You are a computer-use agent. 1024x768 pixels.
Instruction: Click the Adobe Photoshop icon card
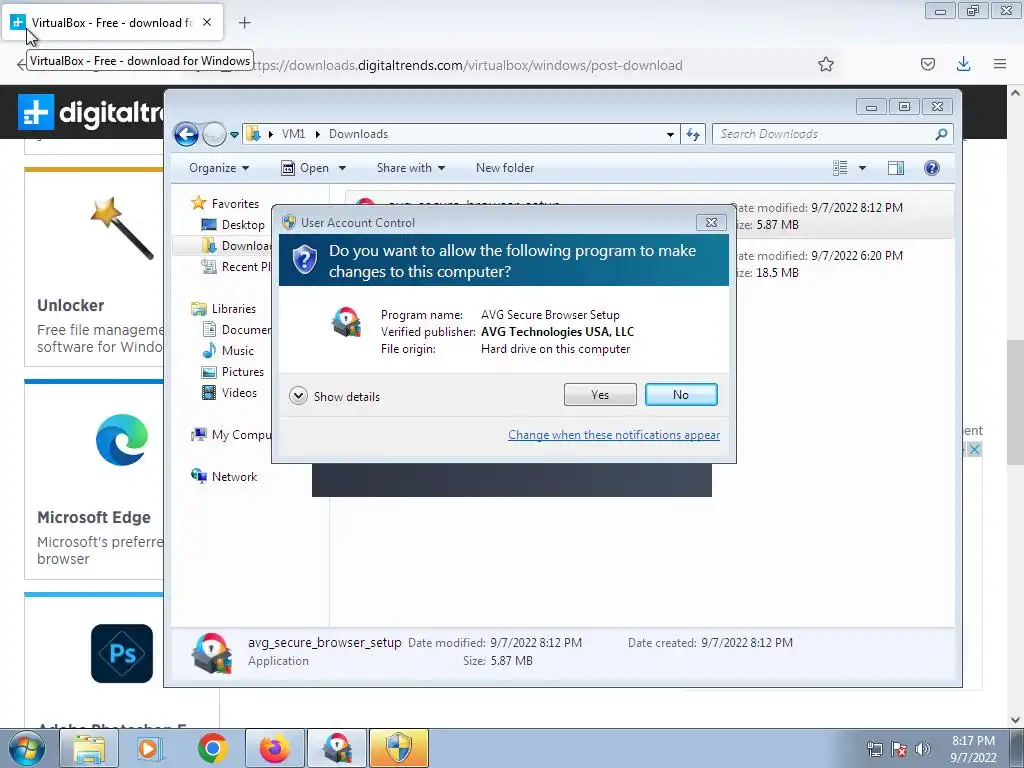122,653
